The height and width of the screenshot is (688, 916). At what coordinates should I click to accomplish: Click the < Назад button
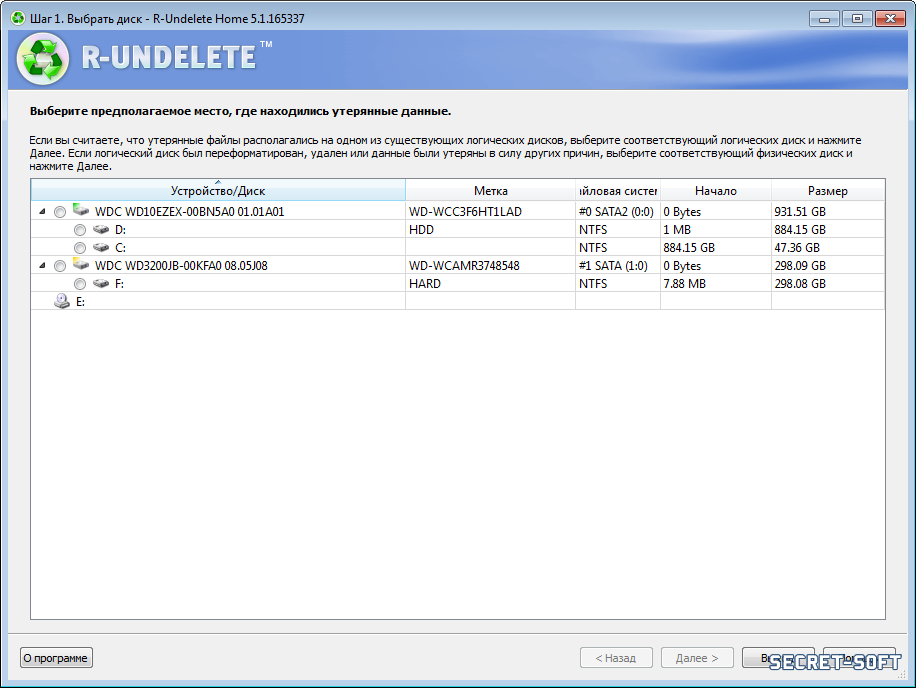616,658
